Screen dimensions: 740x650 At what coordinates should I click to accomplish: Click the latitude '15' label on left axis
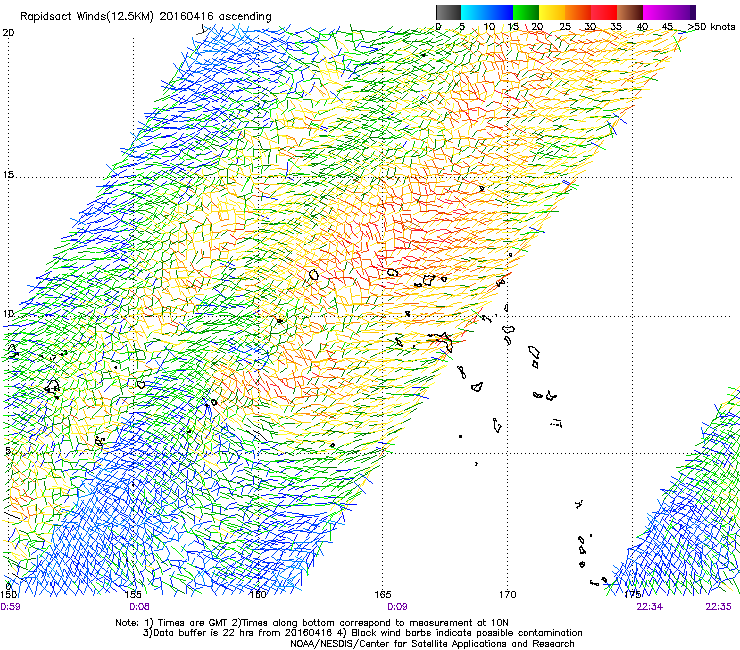[x=8, y=175]
